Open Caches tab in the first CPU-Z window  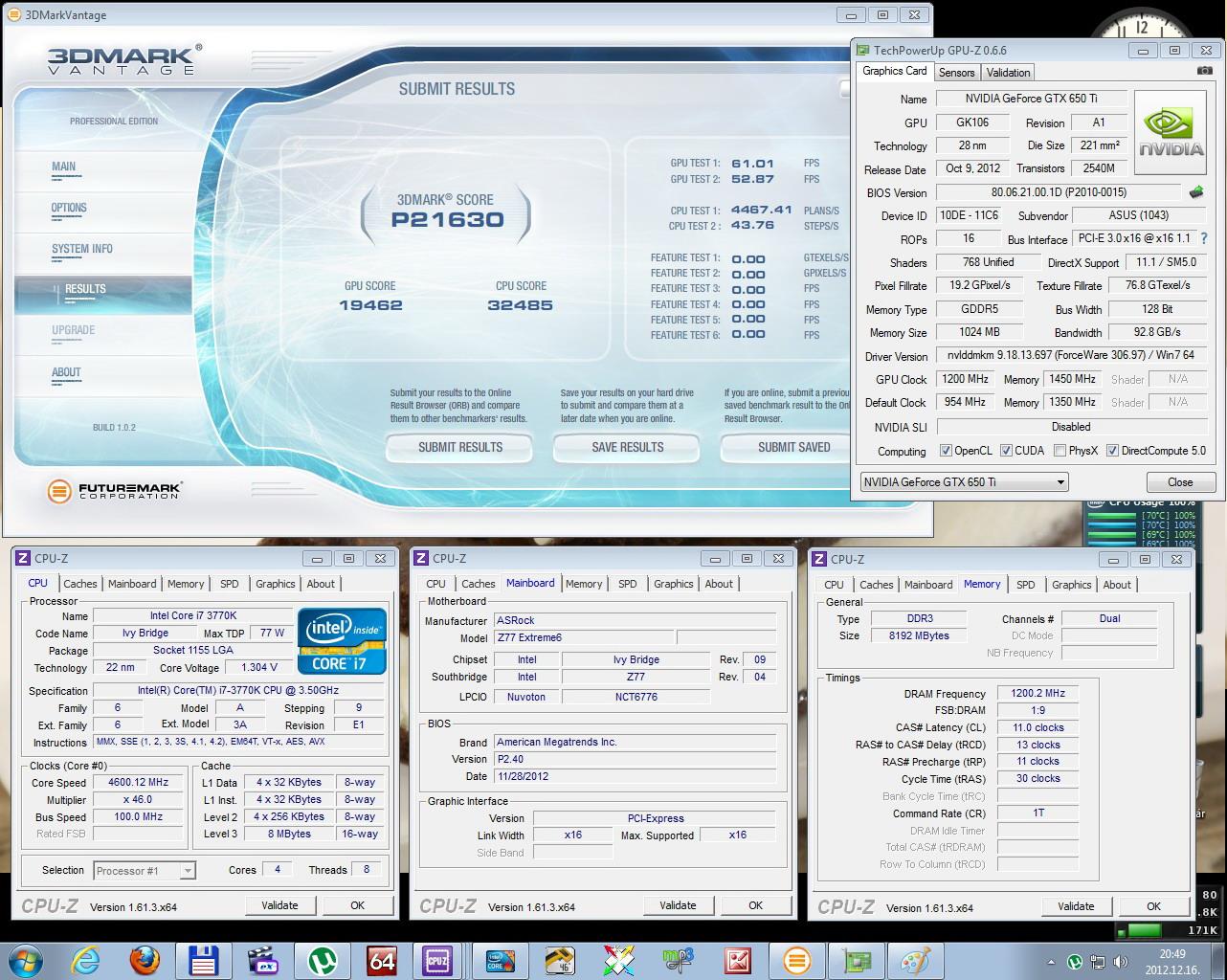(79, 584)
